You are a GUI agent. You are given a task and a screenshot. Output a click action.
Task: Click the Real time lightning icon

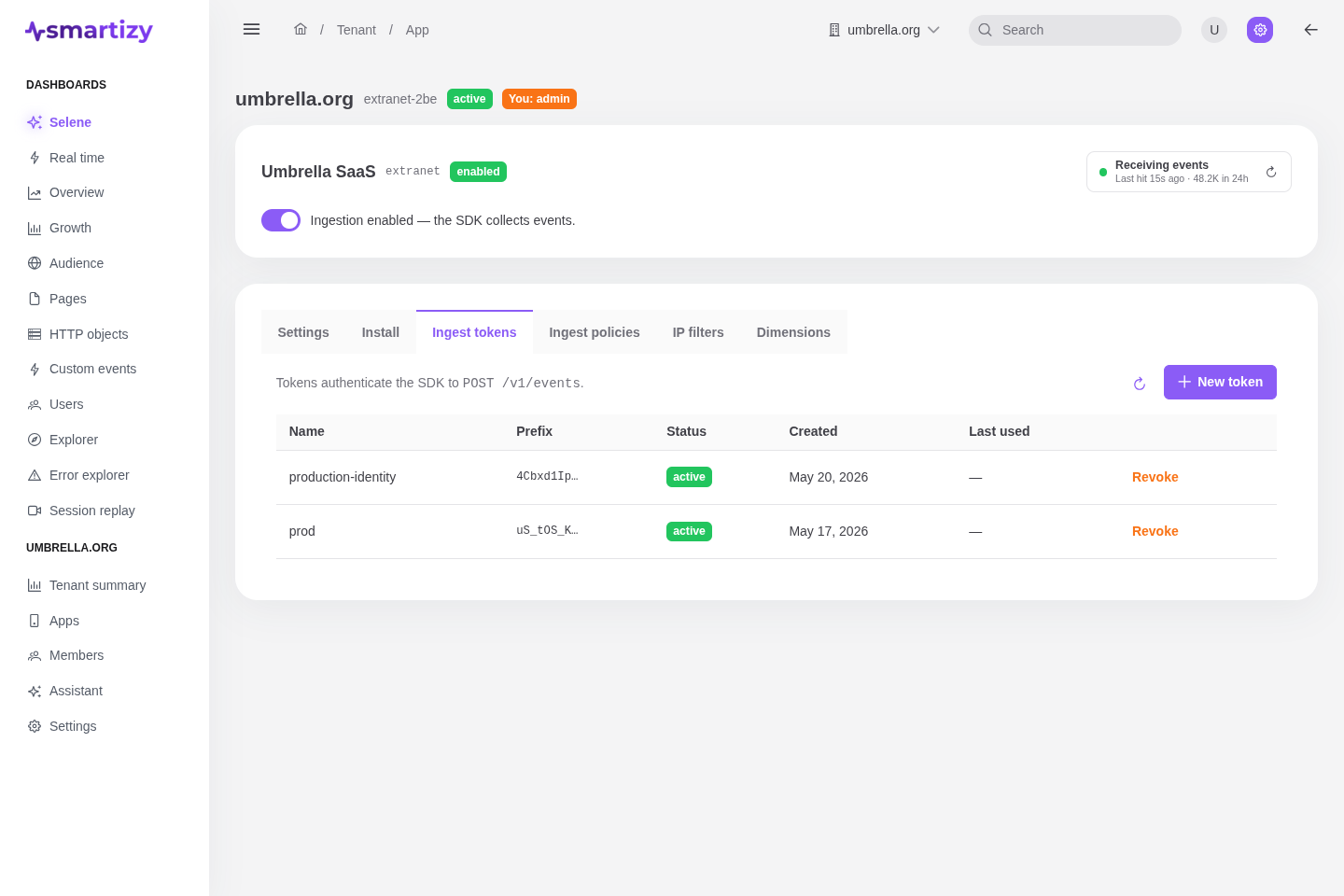pos(35,158)
